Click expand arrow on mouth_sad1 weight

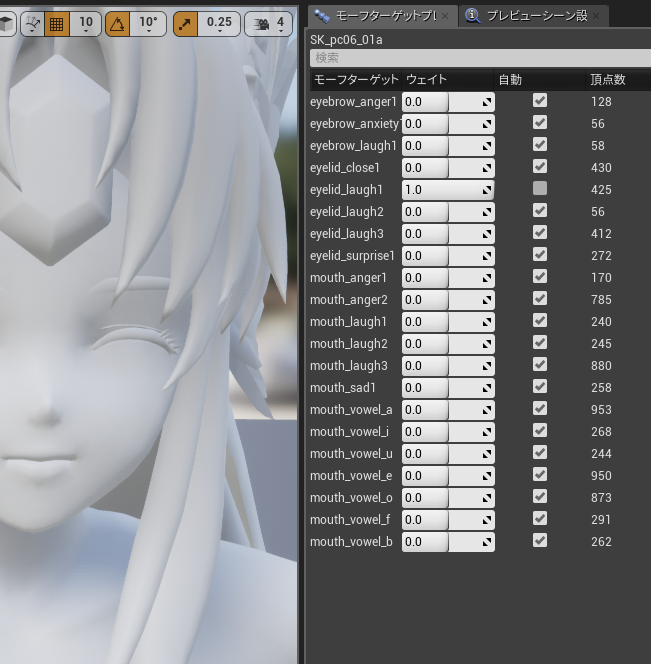pos(487,388)
